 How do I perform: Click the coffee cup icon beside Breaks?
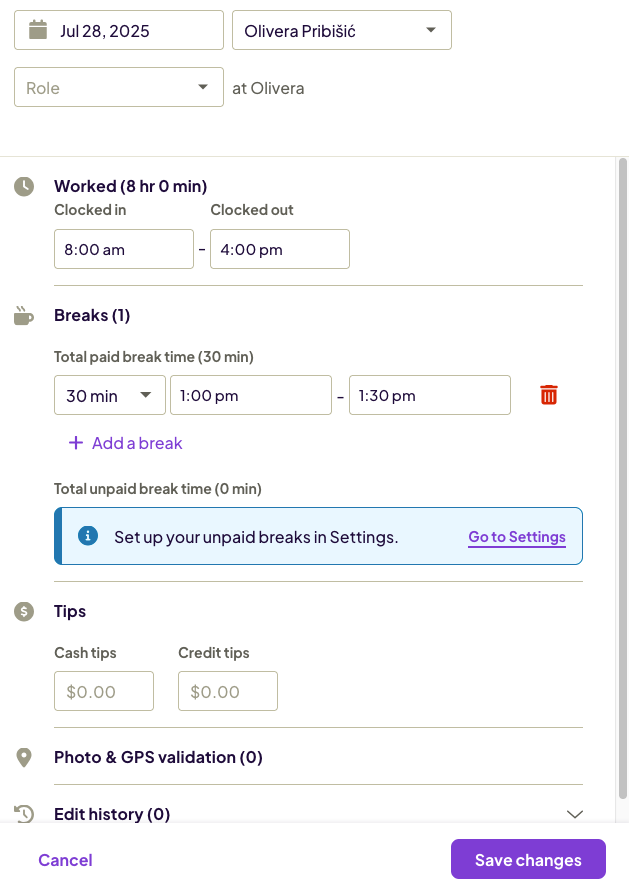coord(24,314)
